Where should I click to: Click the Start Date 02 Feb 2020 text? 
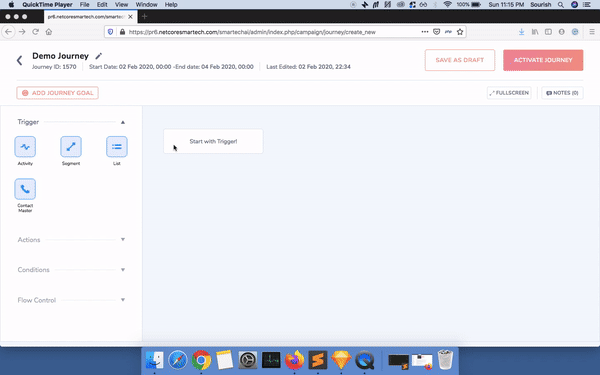(x=130, y=67)
